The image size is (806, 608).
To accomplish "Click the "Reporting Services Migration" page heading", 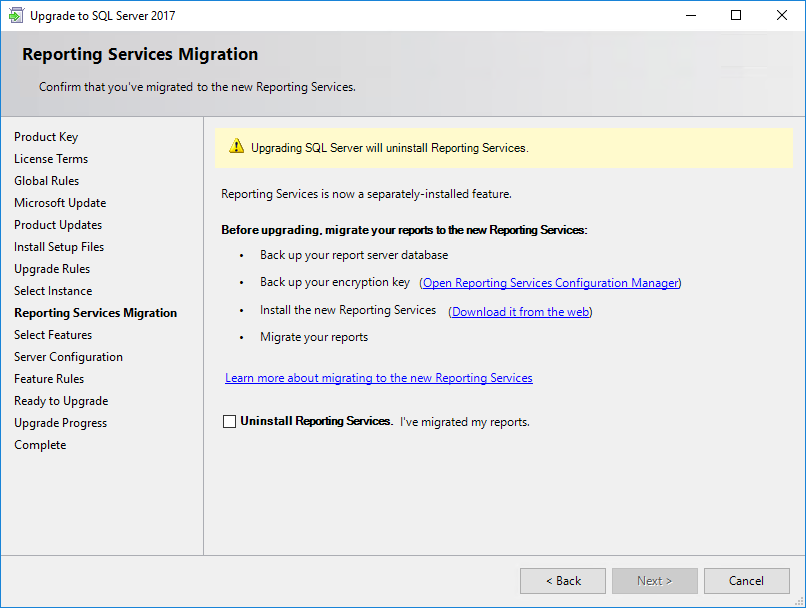I will coord(140,54).
